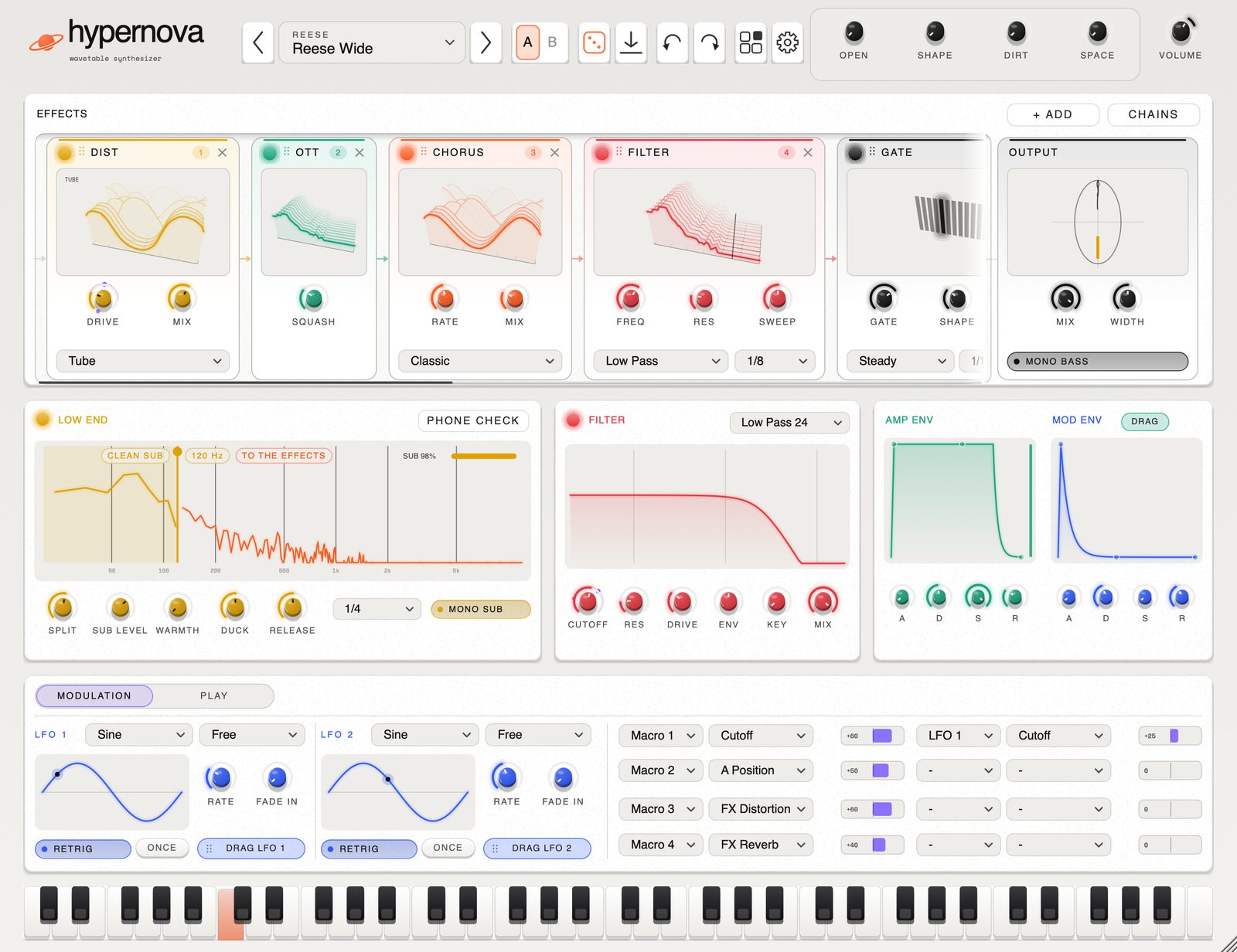Expand the Macro 2 source dropdown
The image size is (1237, 952).
tap(661, 770)
